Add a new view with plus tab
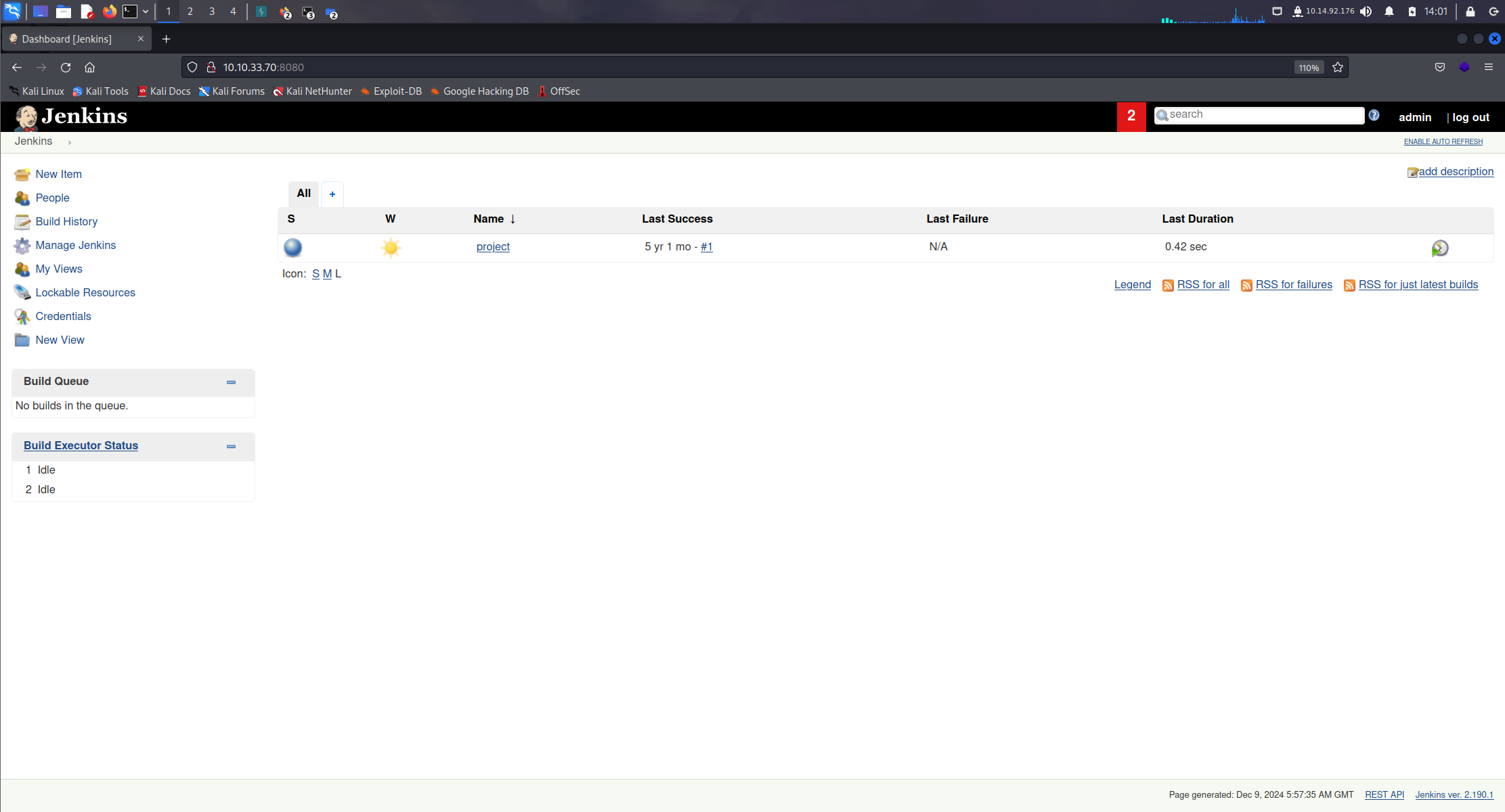 click(x=332, y=194)
